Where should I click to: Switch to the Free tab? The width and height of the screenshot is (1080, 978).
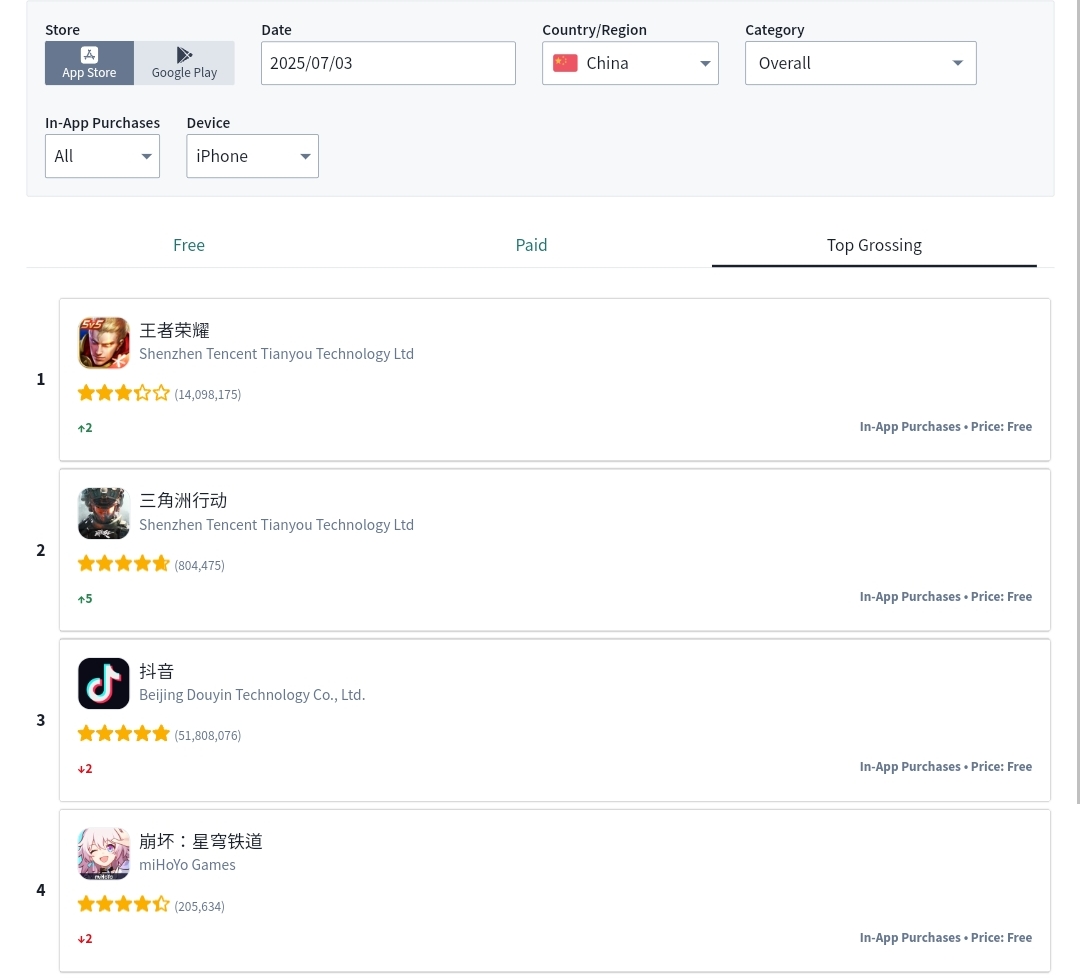[189, 245]
